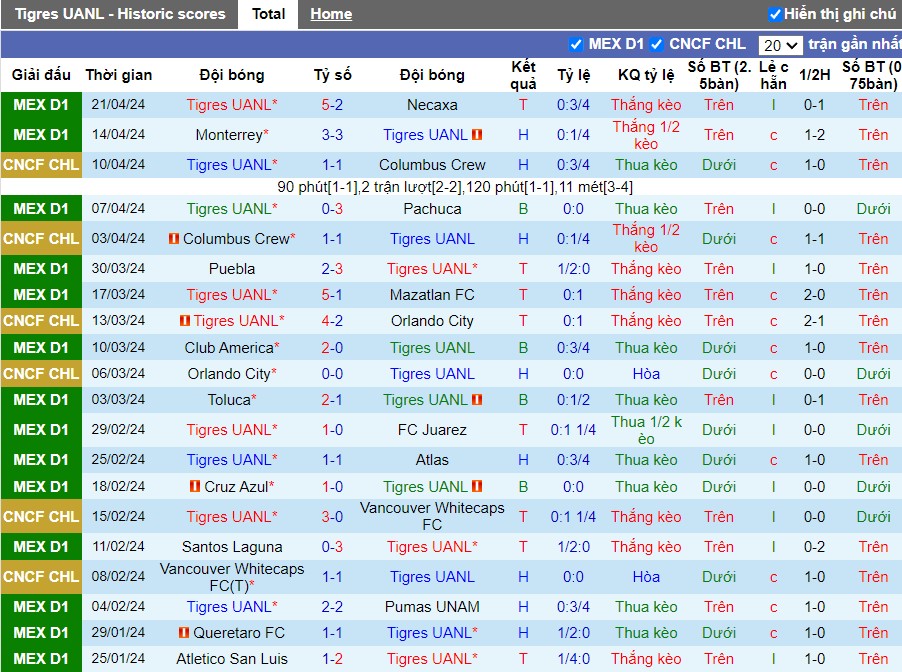Click red card icon before Columbus Crew 03/04/24
The image size is (902, 672).
point(174,238)
